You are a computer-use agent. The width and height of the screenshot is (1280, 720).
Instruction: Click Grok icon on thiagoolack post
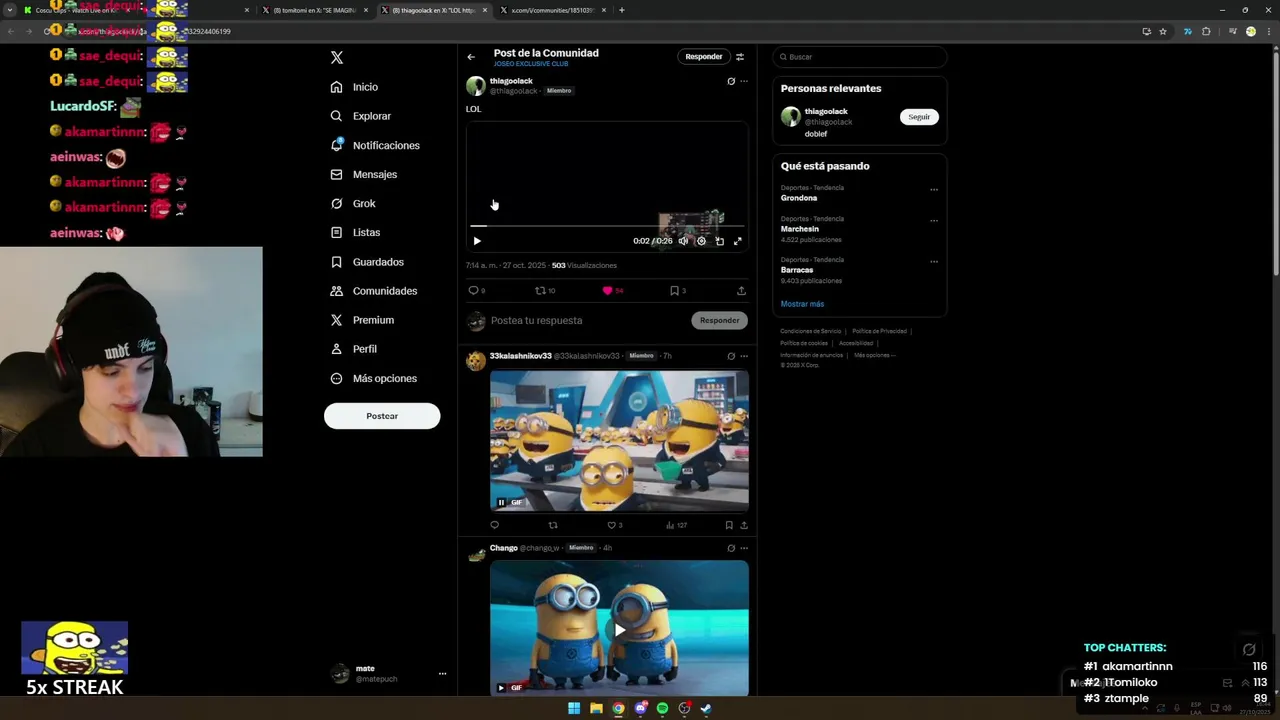tap(731, 81)
